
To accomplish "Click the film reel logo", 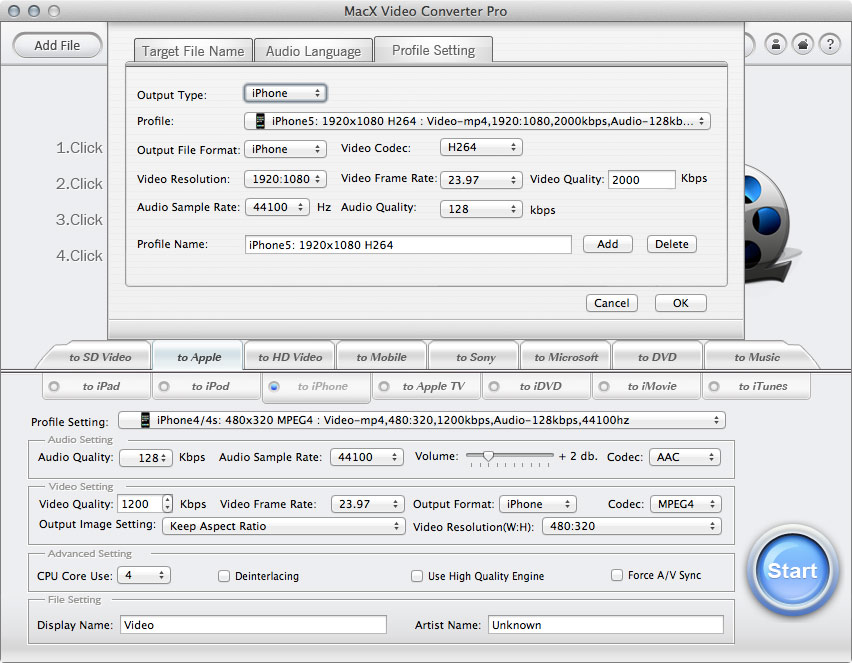I will (767, 214).
